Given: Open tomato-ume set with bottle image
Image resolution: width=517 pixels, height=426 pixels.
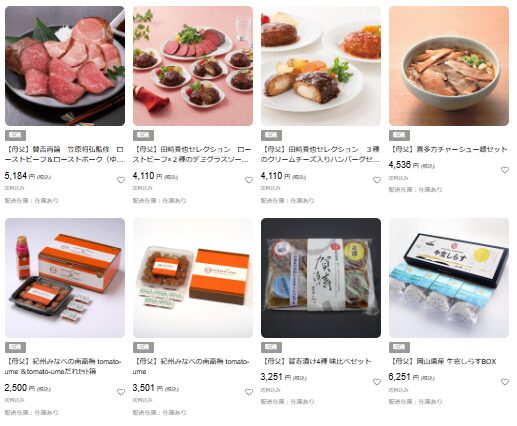Looking at the screenshot, I should click(x=65, y=278).
